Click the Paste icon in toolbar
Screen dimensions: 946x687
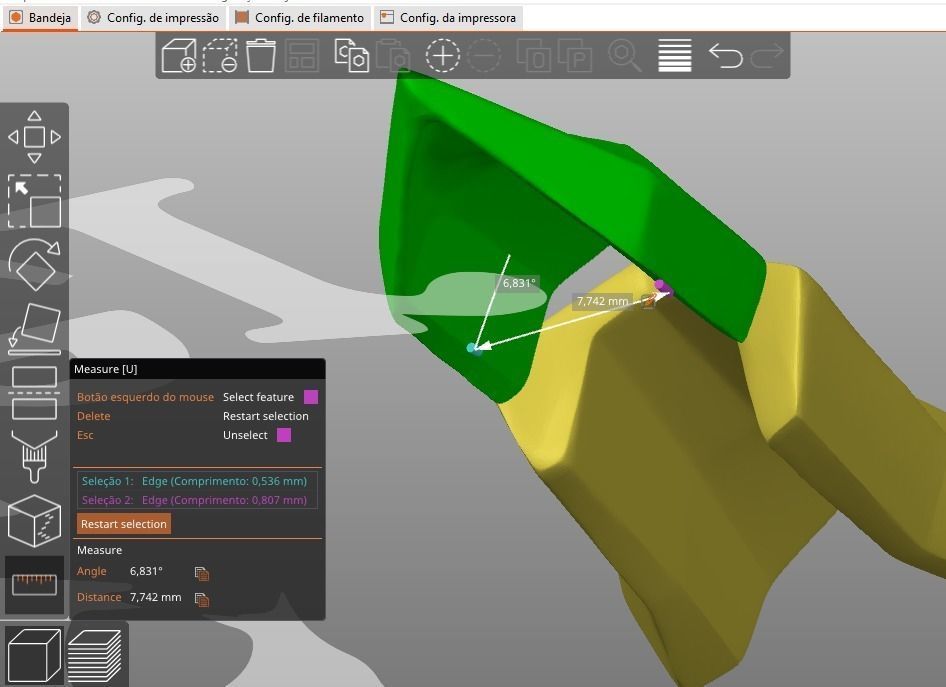tap(393, 55)
